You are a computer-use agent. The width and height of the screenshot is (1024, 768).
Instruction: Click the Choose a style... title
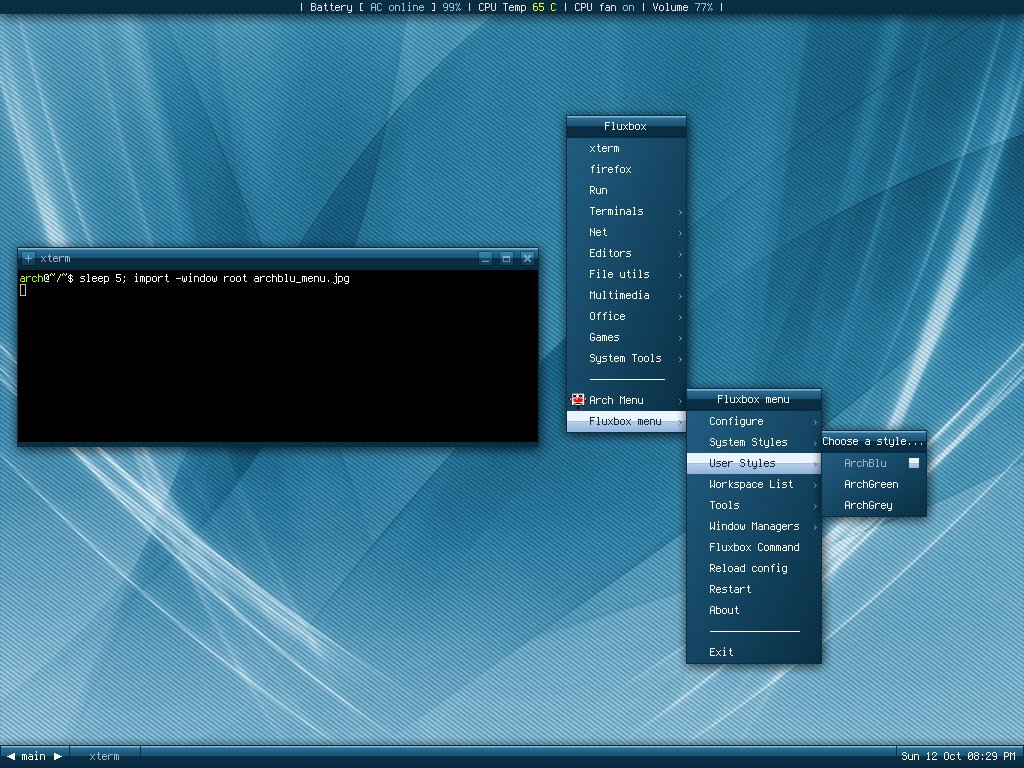(x=874, y=441)
